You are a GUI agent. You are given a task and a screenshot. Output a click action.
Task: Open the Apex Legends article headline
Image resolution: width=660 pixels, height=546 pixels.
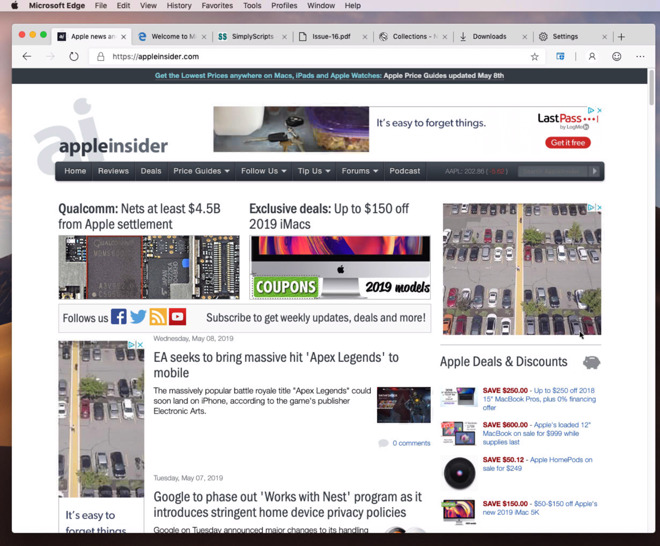point(276,365)
